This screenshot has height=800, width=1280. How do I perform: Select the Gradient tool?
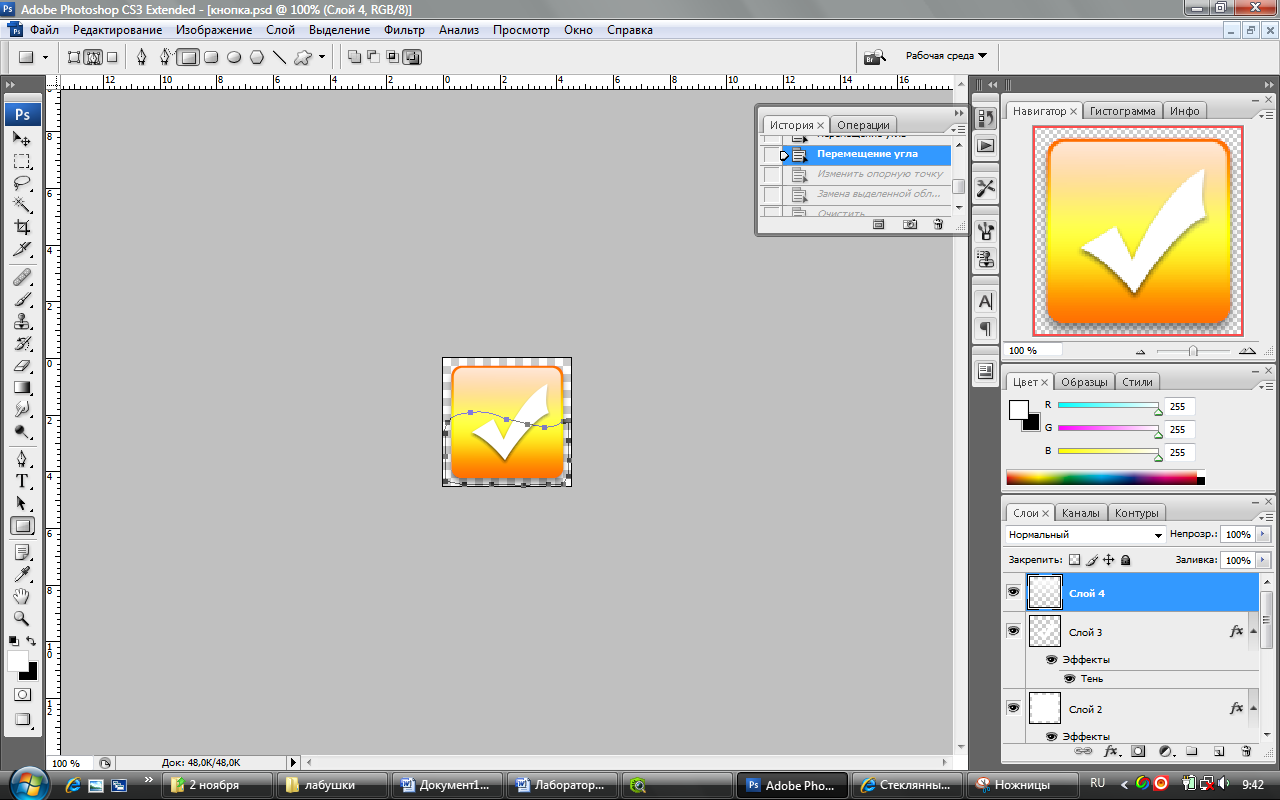22,388
